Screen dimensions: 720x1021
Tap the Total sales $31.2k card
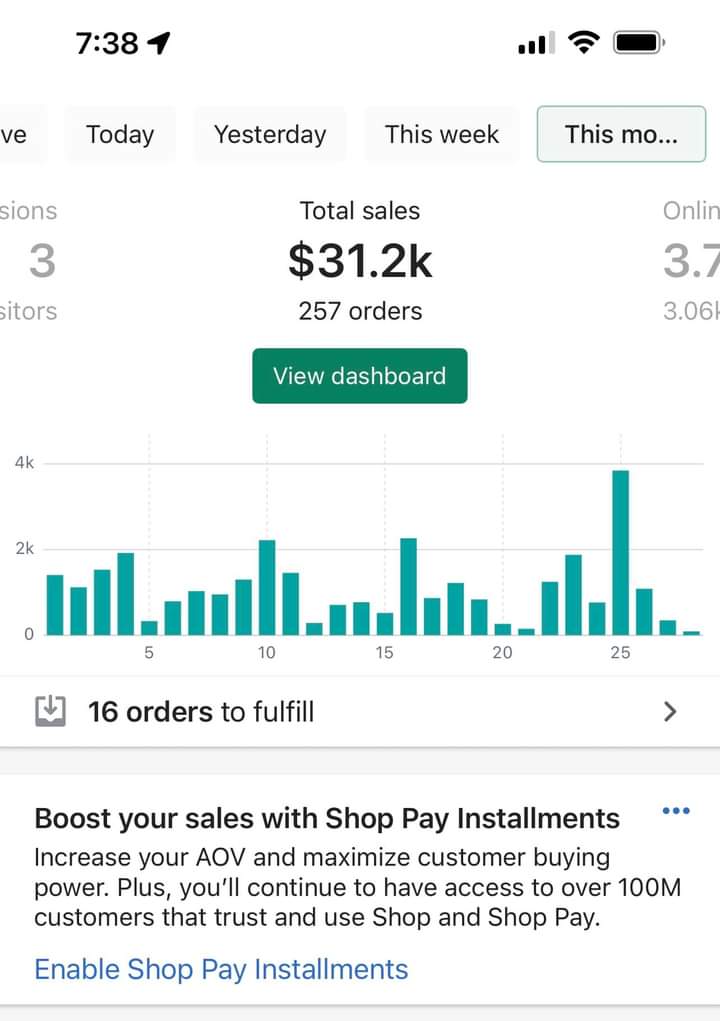(360, 260)
